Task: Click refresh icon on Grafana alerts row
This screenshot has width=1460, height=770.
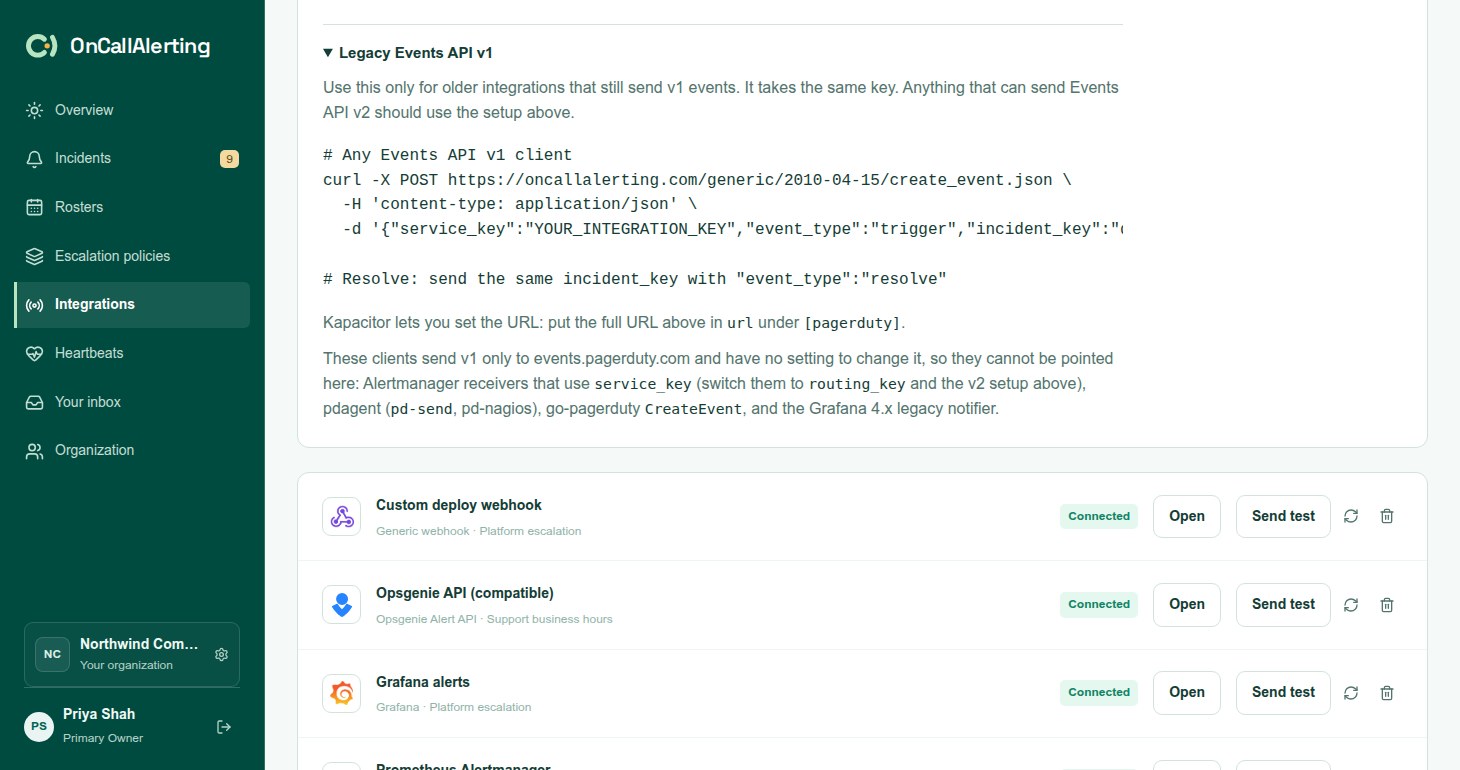Action: point(1351,692)
